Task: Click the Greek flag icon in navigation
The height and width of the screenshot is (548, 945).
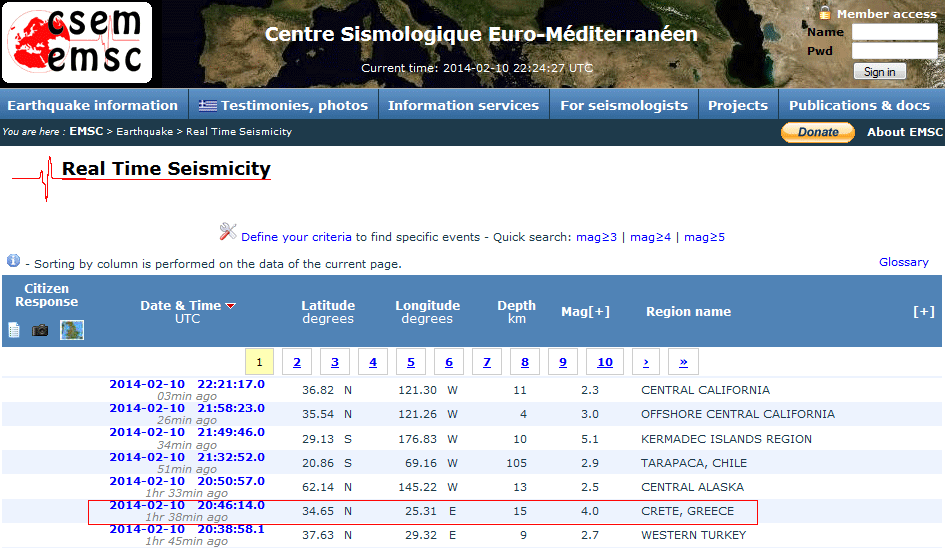Action: [x=208, y=106]
